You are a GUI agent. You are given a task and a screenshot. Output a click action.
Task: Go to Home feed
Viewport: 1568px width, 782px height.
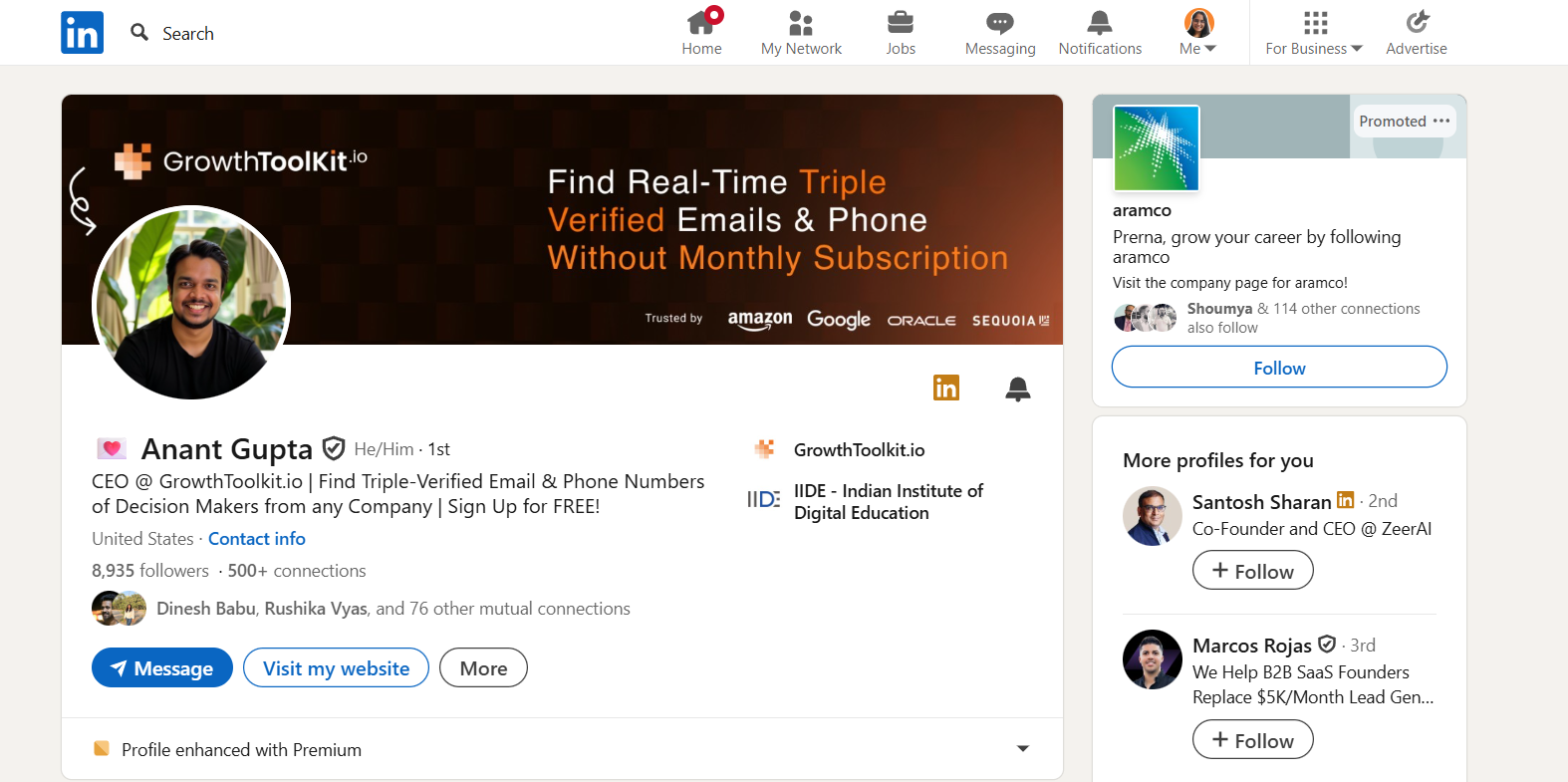point(701,33)
